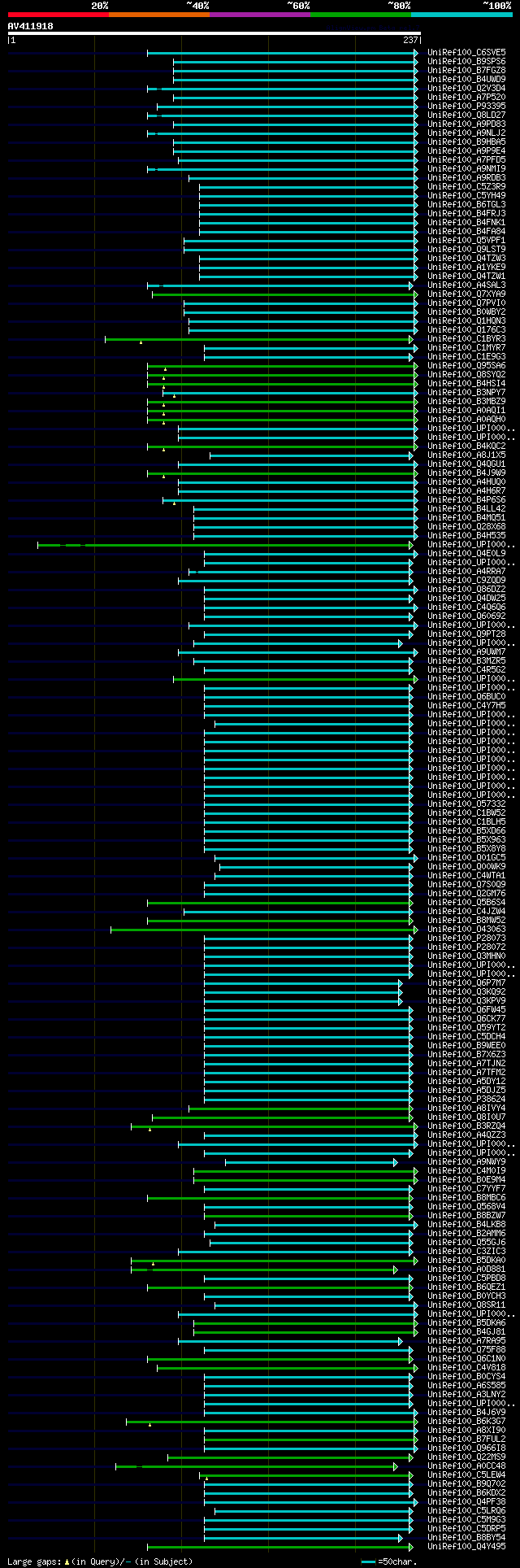The height and width of the screenshot is (1568, 520).
Task: Click the cyan alignment bar for UniRef100_C6SVE5
Action: pos(283,53)
